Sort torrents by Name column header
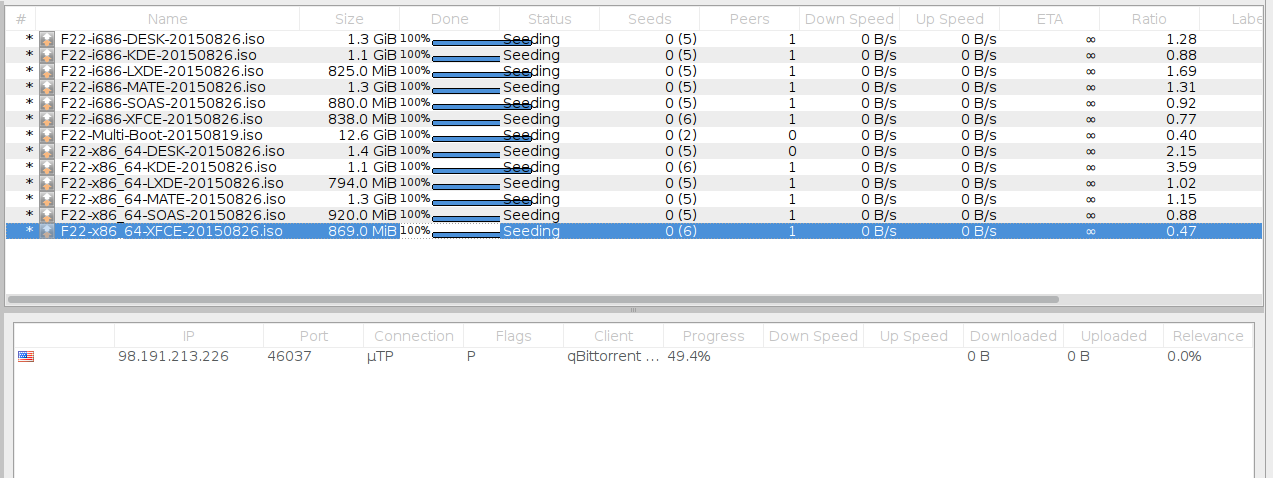1273x478 pixels. coord(167,19)
